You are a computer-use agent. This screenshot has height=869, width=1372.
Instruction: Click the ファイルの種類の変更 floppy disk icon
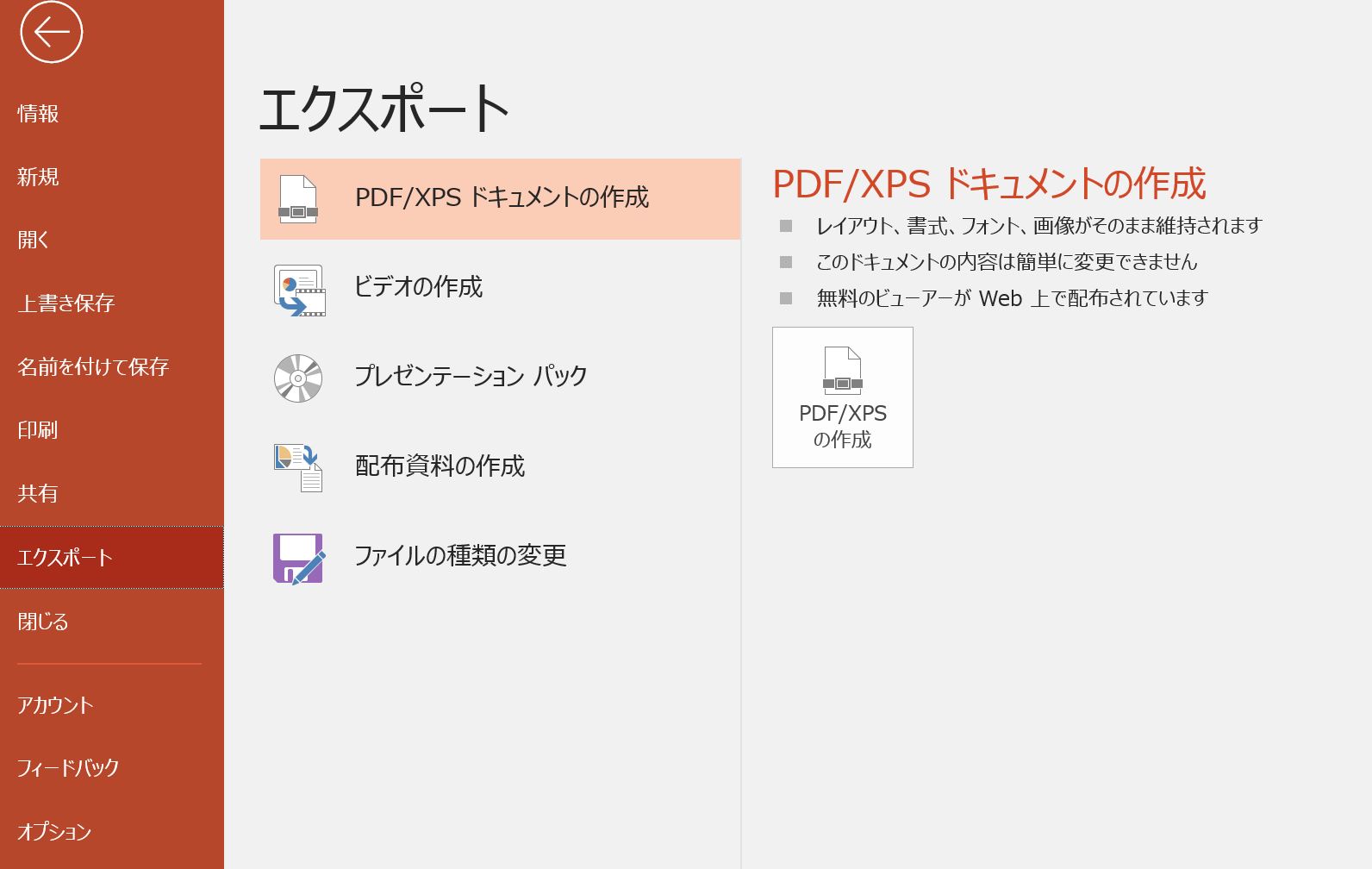299,559
